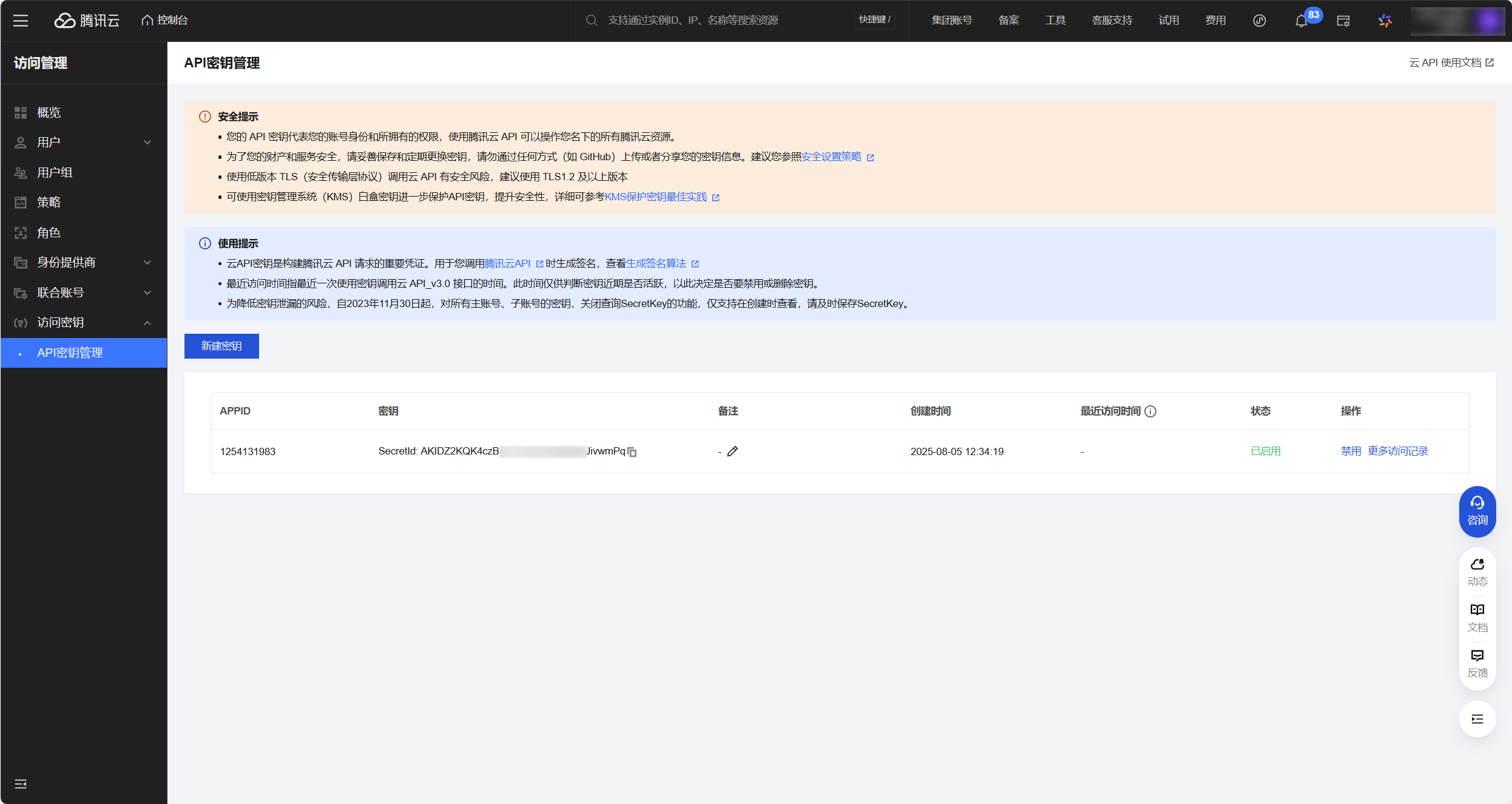Viewport: 1512px width, 804px height.
Task: Open the blurred account avatar menu
Action: pos(1456,21)
